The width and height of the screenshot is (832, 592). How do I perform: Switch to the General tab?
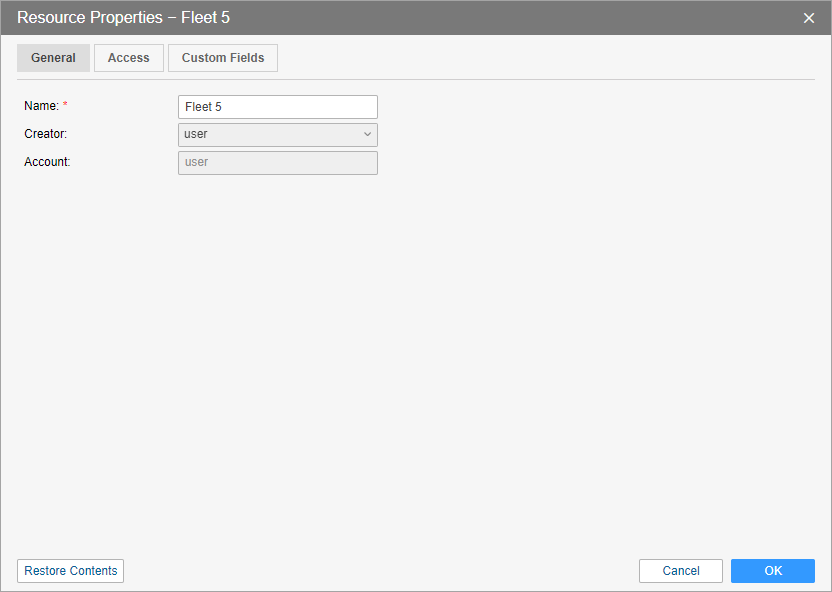(x=53, y=58)
